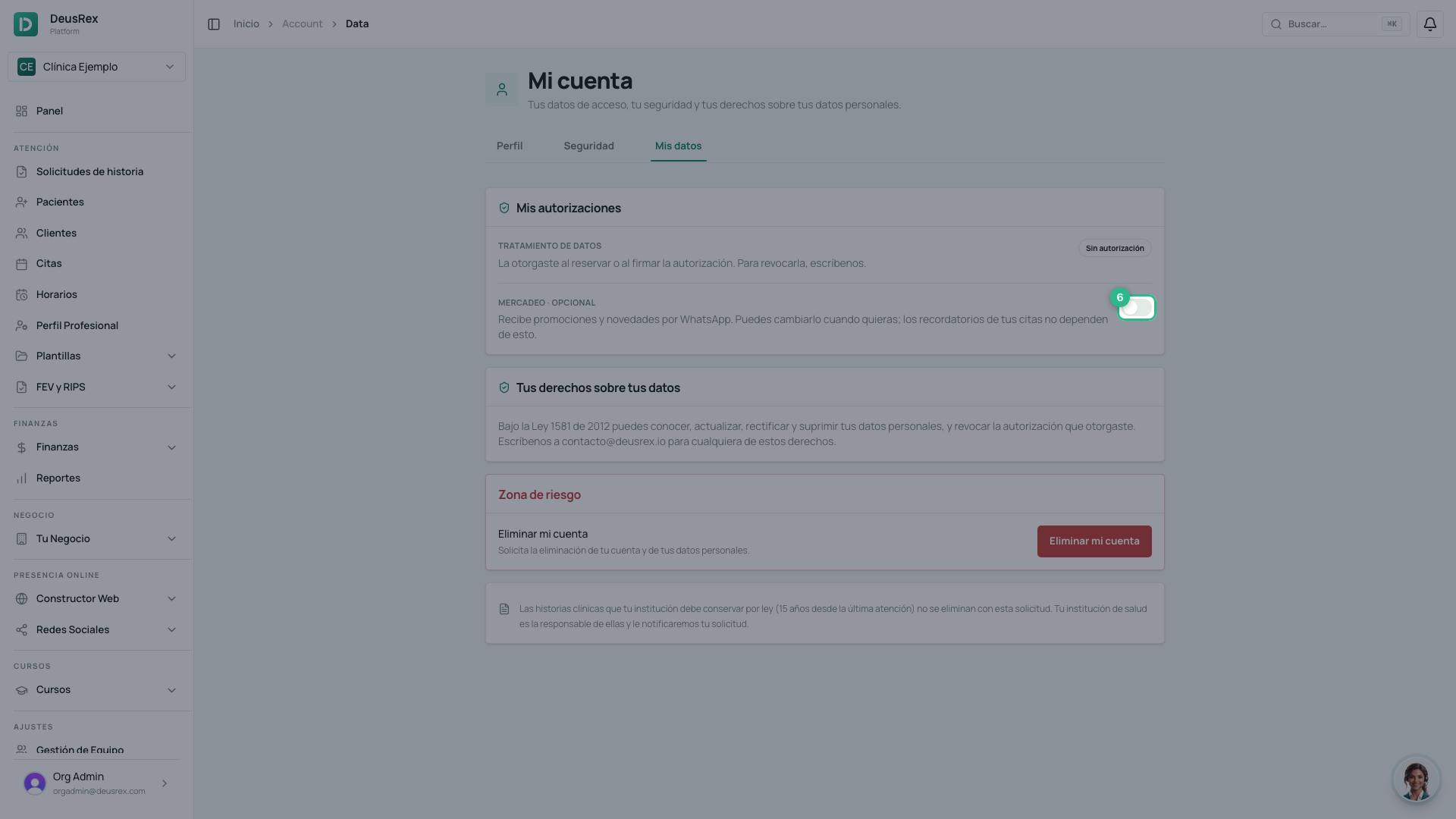1456x819 pixels.
Task: Click the Panel dashboard icon
Action: tap(21, 111)
